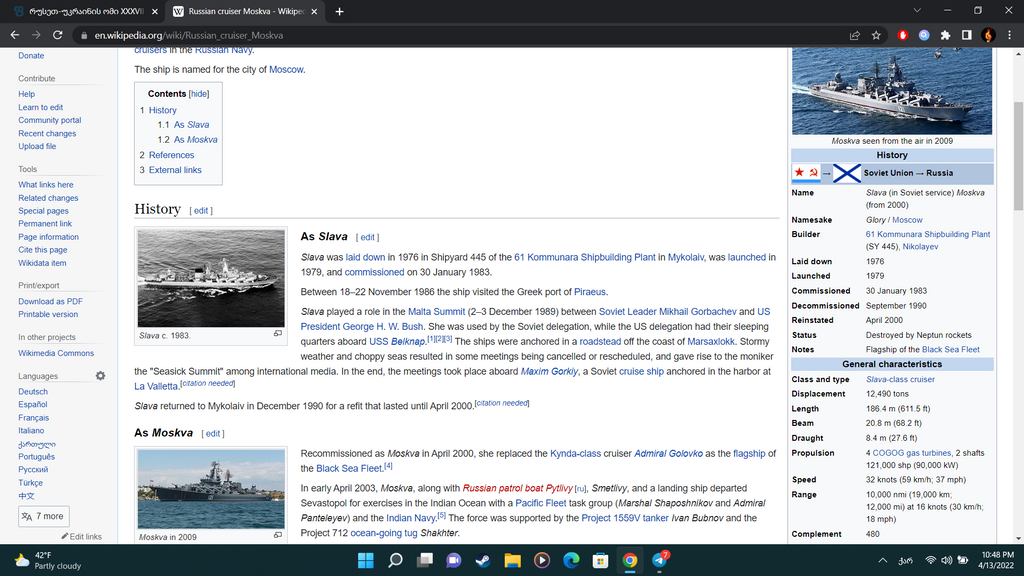Launch Steam from the taskbar
Screen dimensions: 1024x576
tap(483, 560)
